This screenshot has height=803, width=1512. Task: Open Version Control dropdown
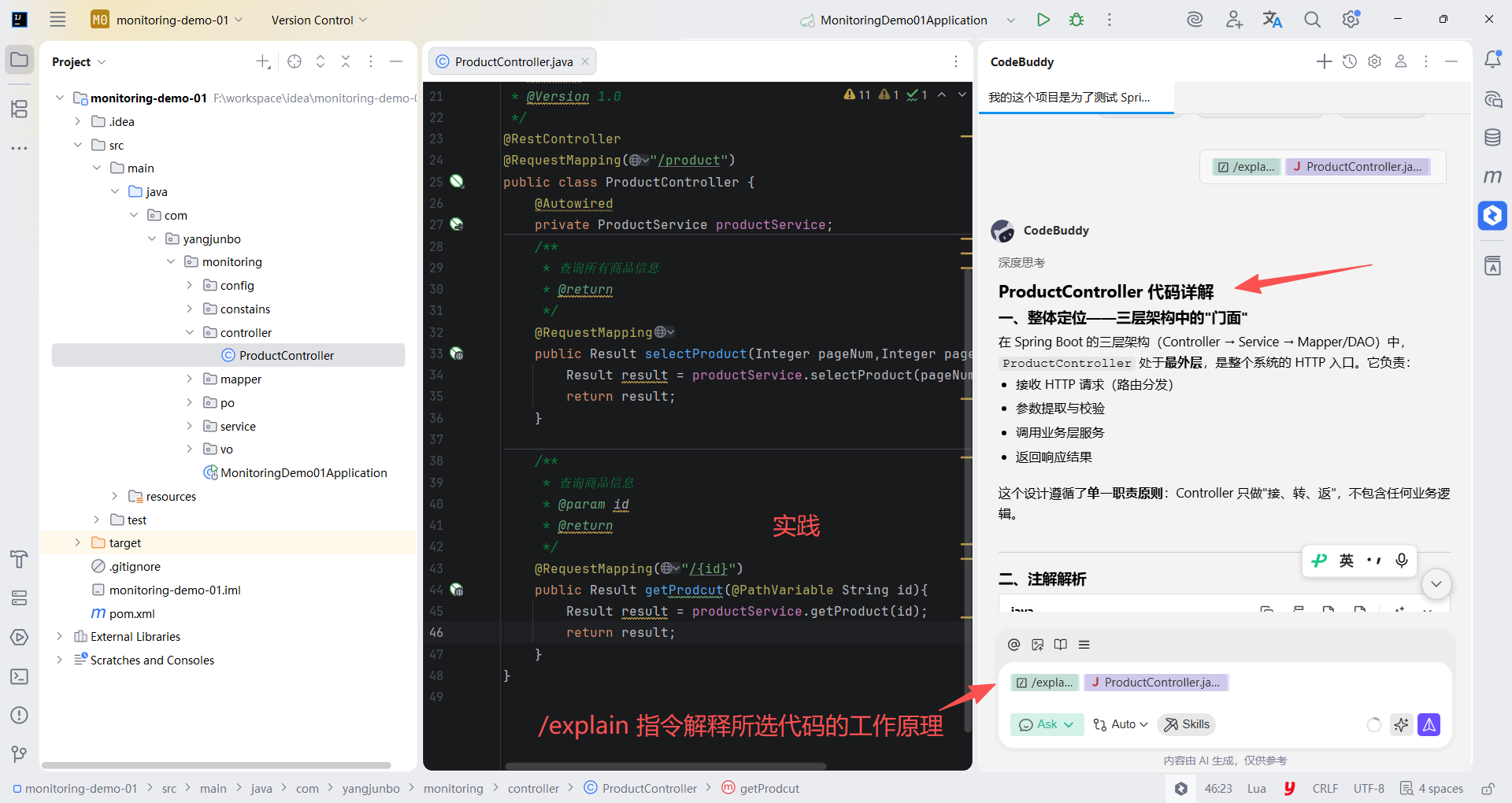coord(319,20)
